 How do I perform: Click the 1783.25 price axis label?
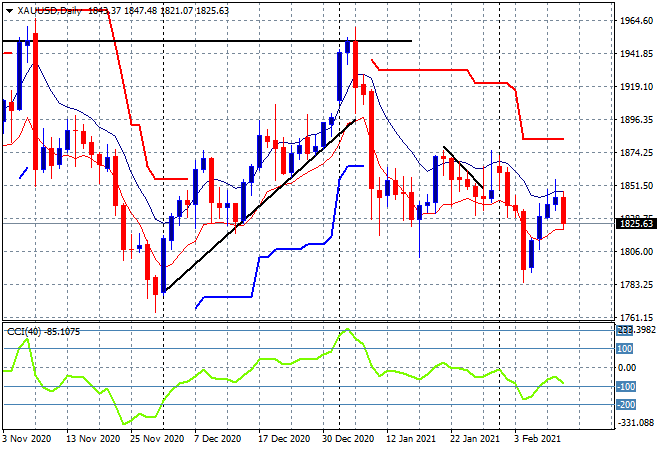637,285
